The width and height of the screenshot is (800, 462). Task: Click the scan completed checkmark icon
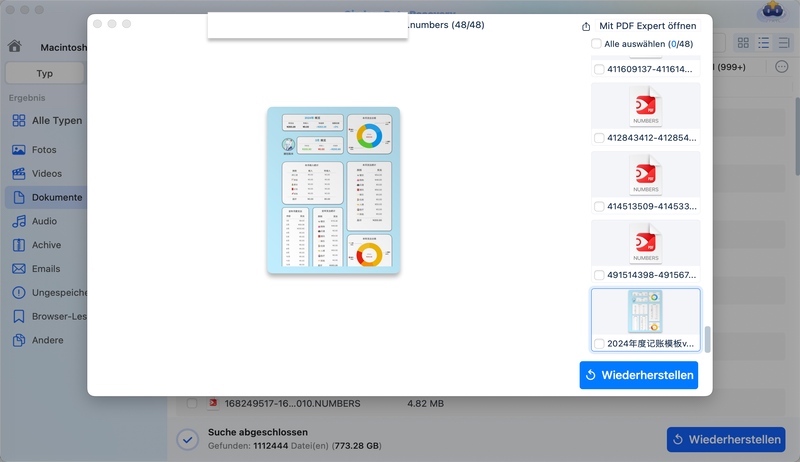click(188, 439)
